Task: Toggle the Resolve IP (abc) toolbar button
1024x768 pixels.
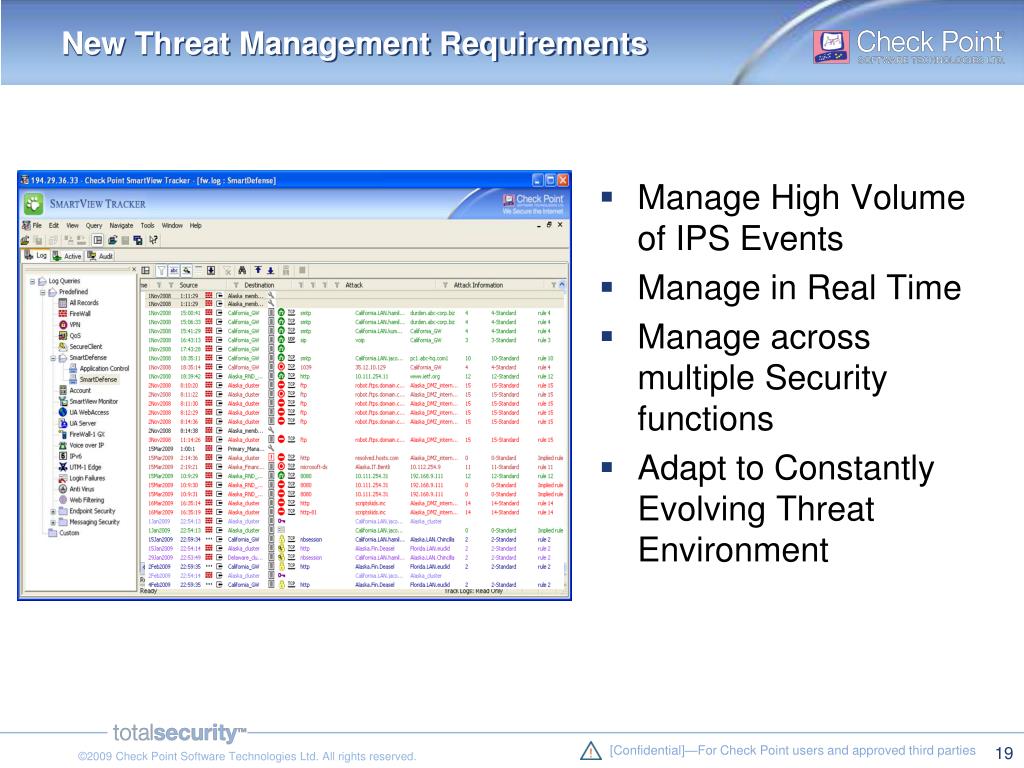Action: [x=174, y=271]
